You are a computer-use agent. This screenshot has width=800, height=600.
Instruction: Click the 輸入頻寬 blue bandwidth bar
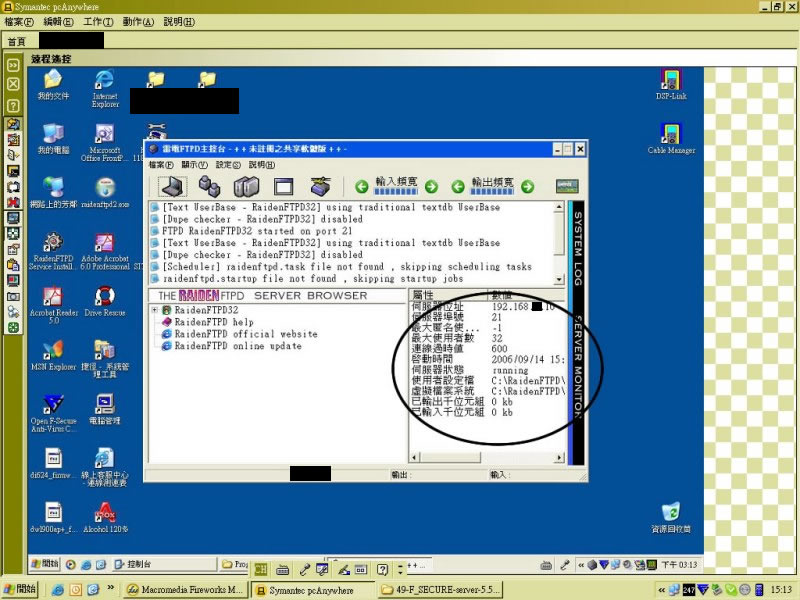[396, 191]
